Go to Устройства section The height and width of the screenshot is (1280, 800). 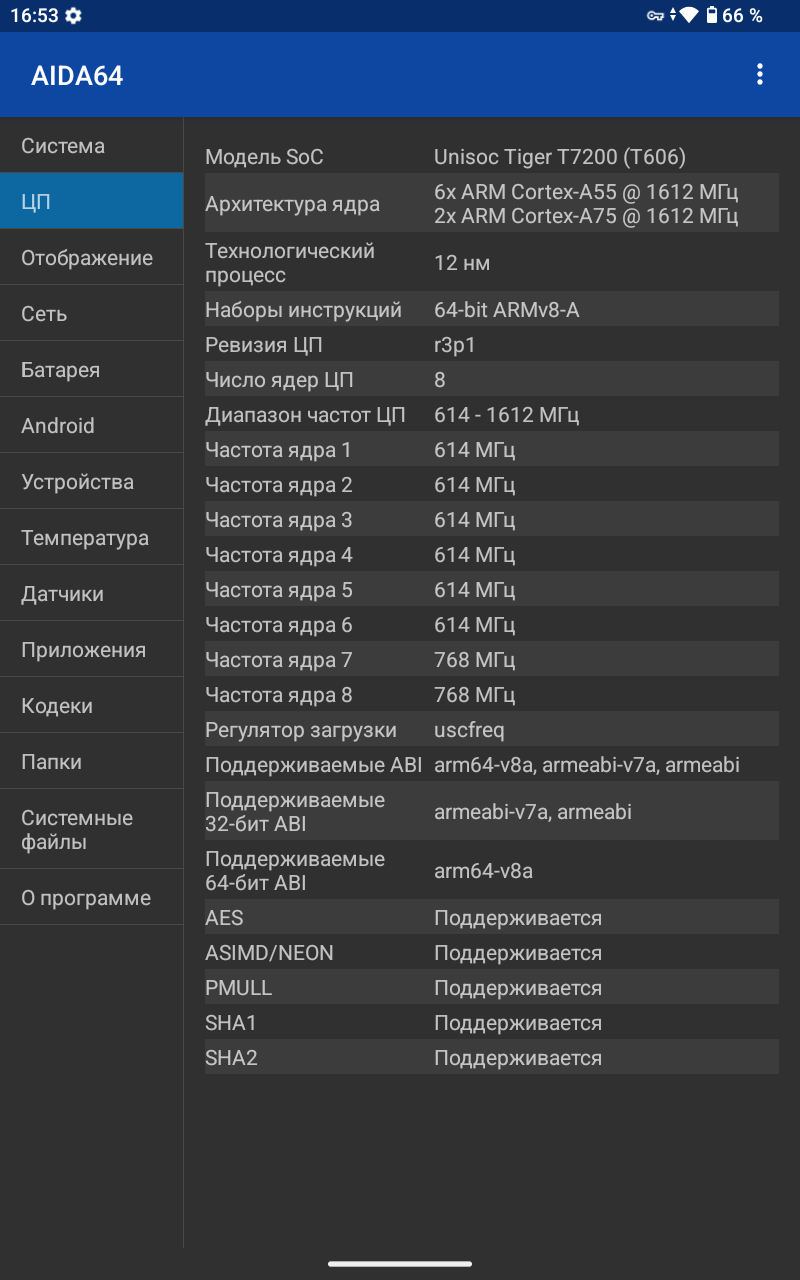[x=91, y=482]
